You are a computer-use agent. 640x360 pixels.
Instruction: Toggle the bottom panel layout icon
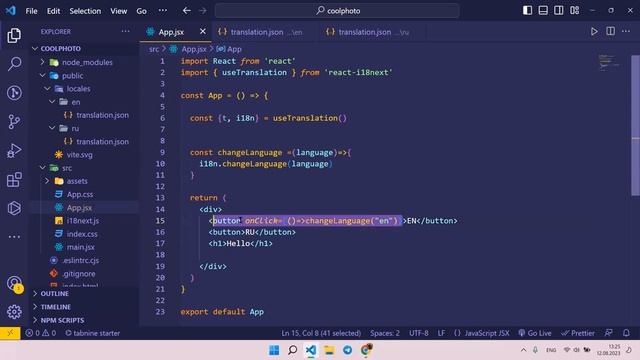point(543,10)
